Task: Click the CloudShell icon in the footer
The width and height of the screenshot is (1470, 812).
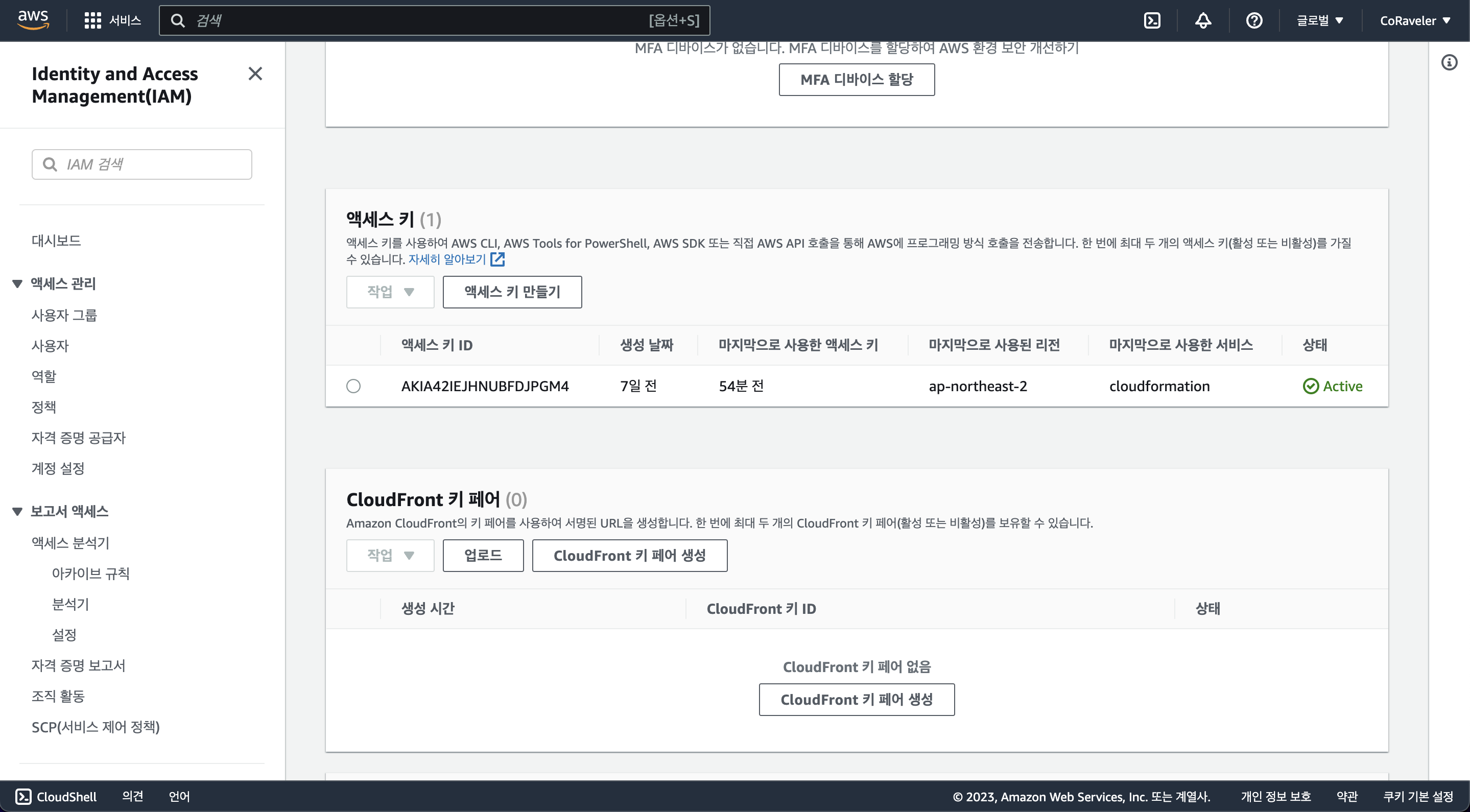Action: point(23,796)
